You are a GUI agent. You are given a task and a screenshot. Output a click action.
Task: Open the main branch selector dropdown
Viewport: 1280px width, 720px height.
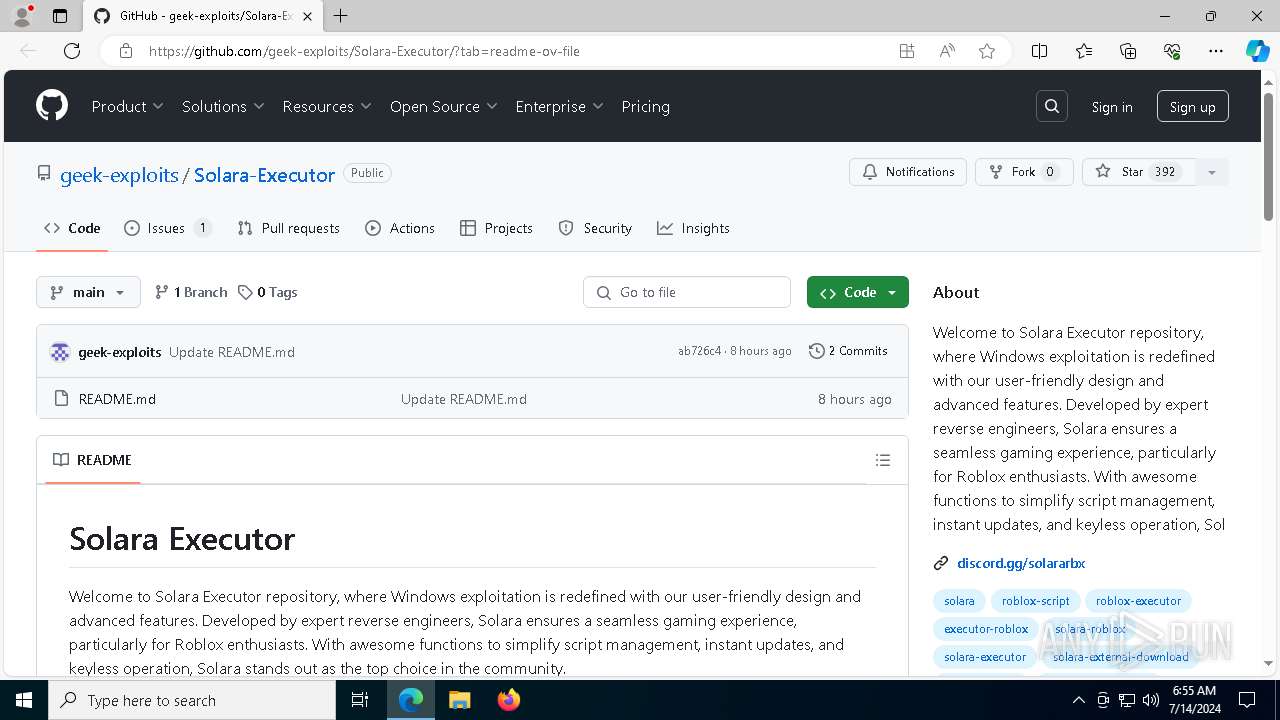(x=88, y=292)
